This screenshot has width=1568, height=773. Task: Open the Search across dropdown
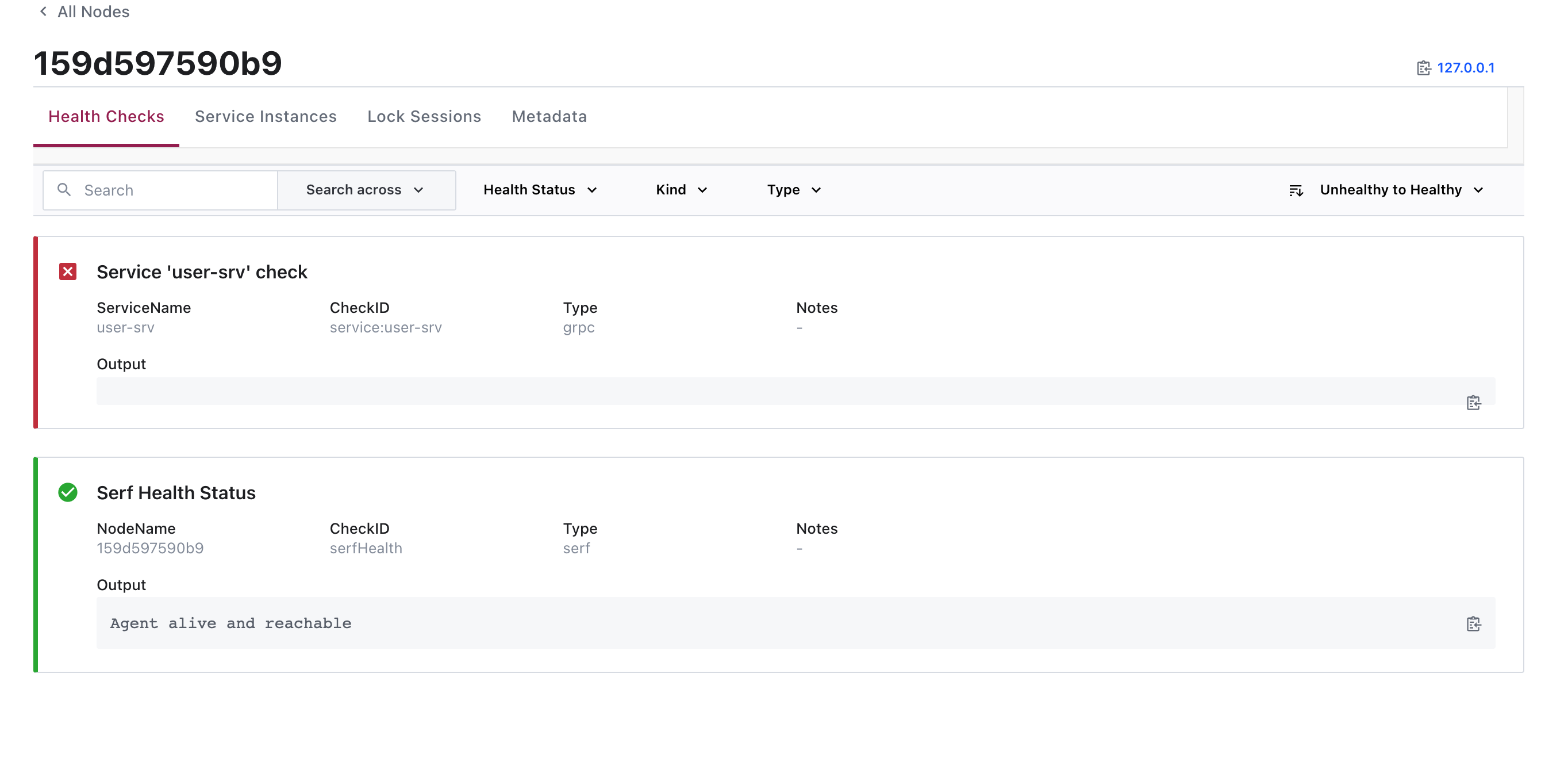click(365, 190)
